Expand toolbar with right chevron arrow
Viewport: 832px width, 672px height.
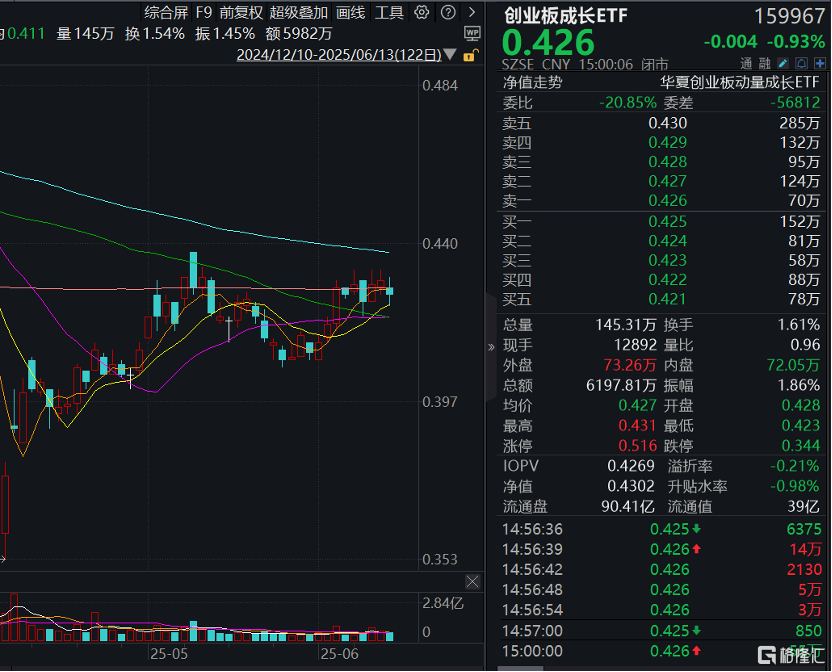[x=472, y=12]
